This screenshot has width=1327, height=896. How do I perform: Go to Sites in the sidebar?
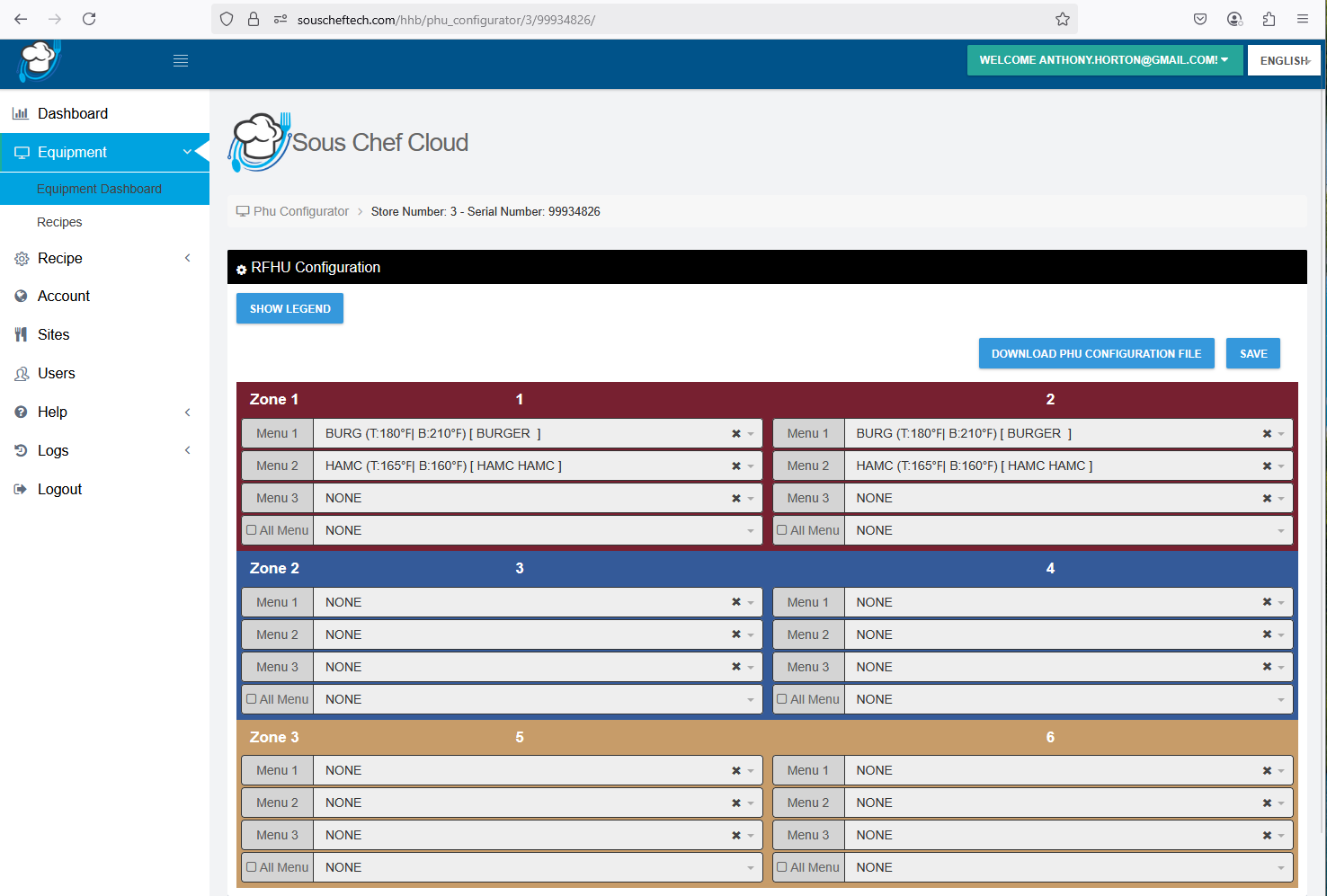coord(53,334)
